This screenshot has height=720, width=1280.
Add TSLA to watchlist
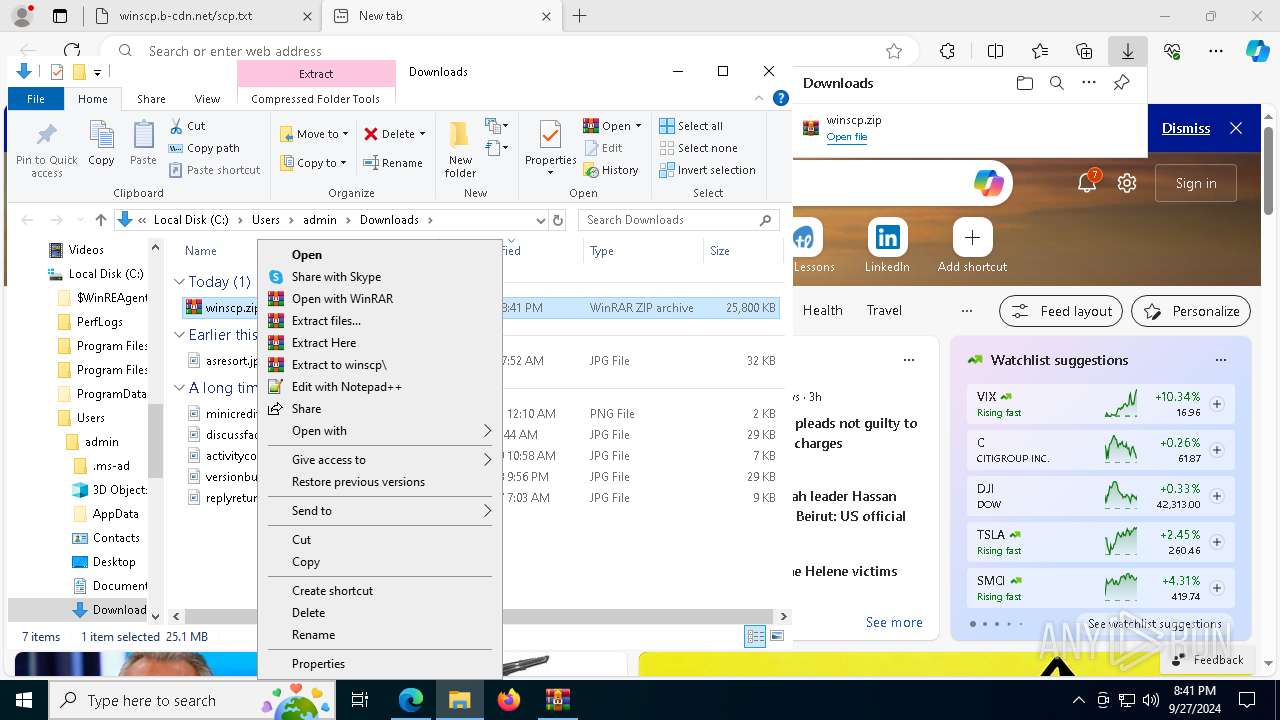click(x=1217, y=542)
